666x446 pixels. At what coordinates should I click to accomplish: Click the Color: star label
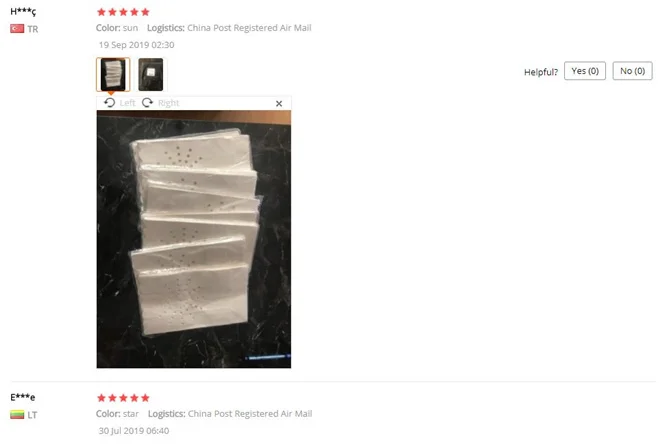[x=117, y=414]
